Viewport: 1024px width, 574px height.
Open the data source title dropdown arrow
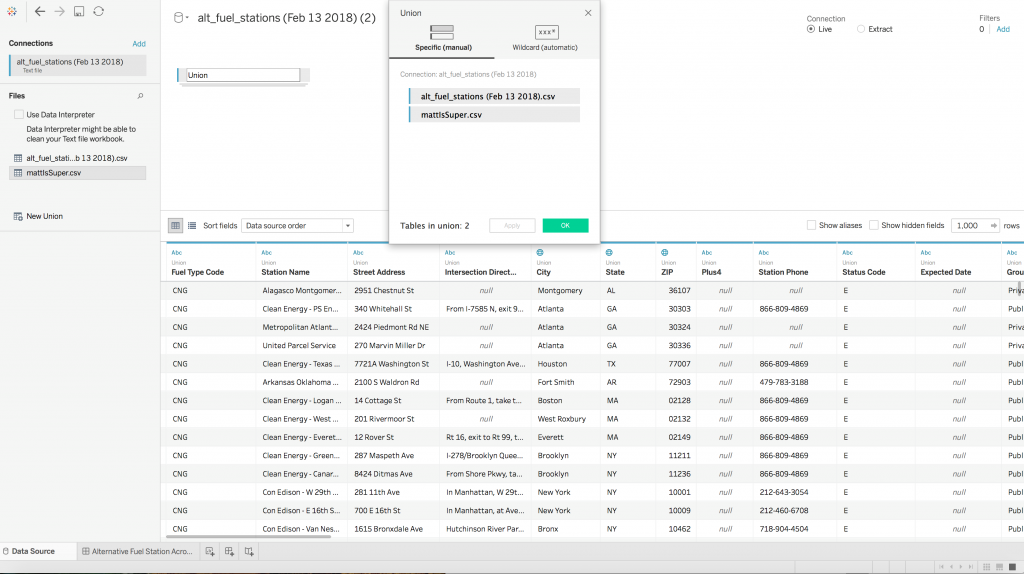point(187,18)
